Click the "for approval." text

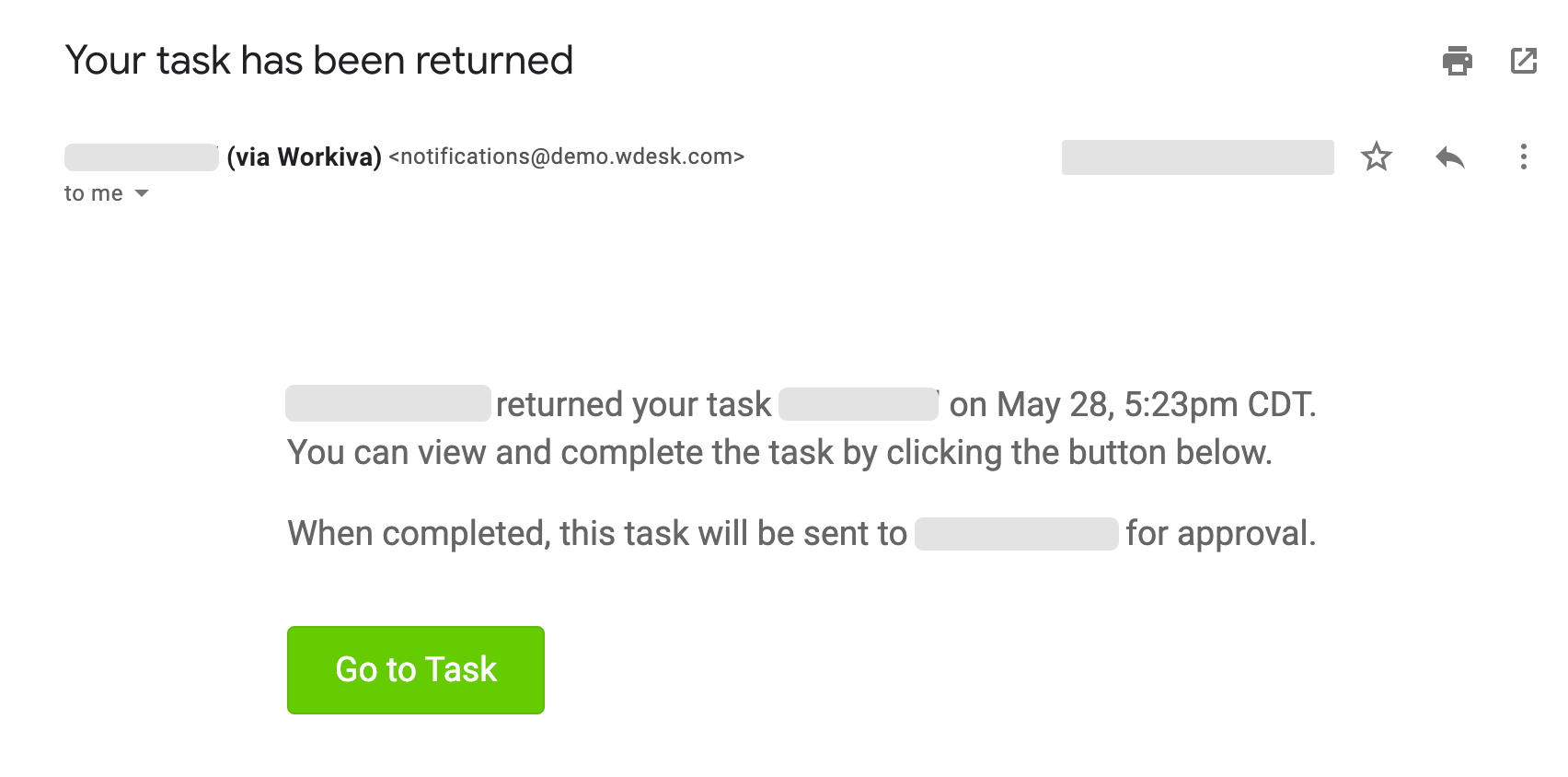click(x=1221, y=534)
